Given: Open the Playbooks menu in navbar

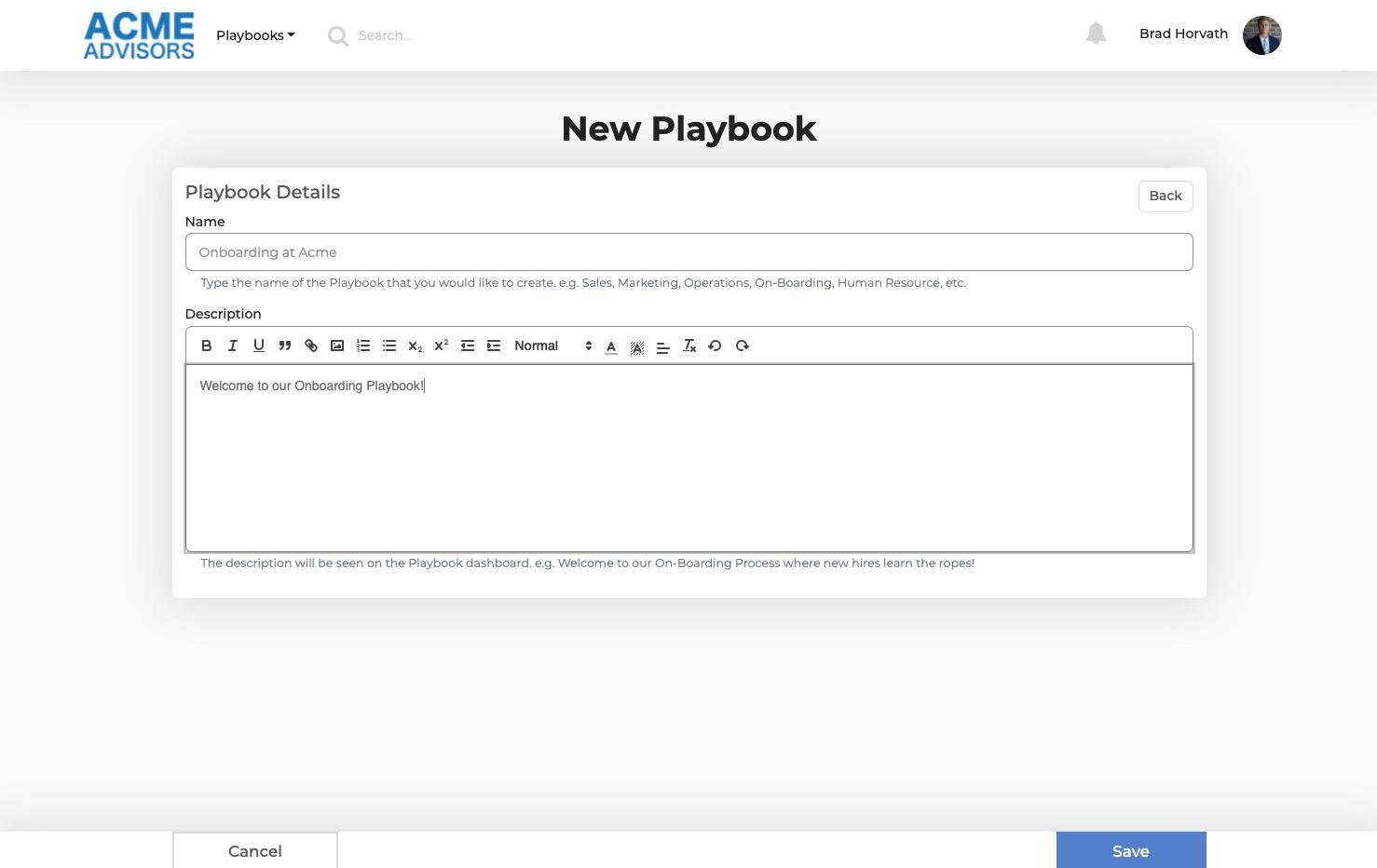Looking at the screenshot, I should click(255, 35).
